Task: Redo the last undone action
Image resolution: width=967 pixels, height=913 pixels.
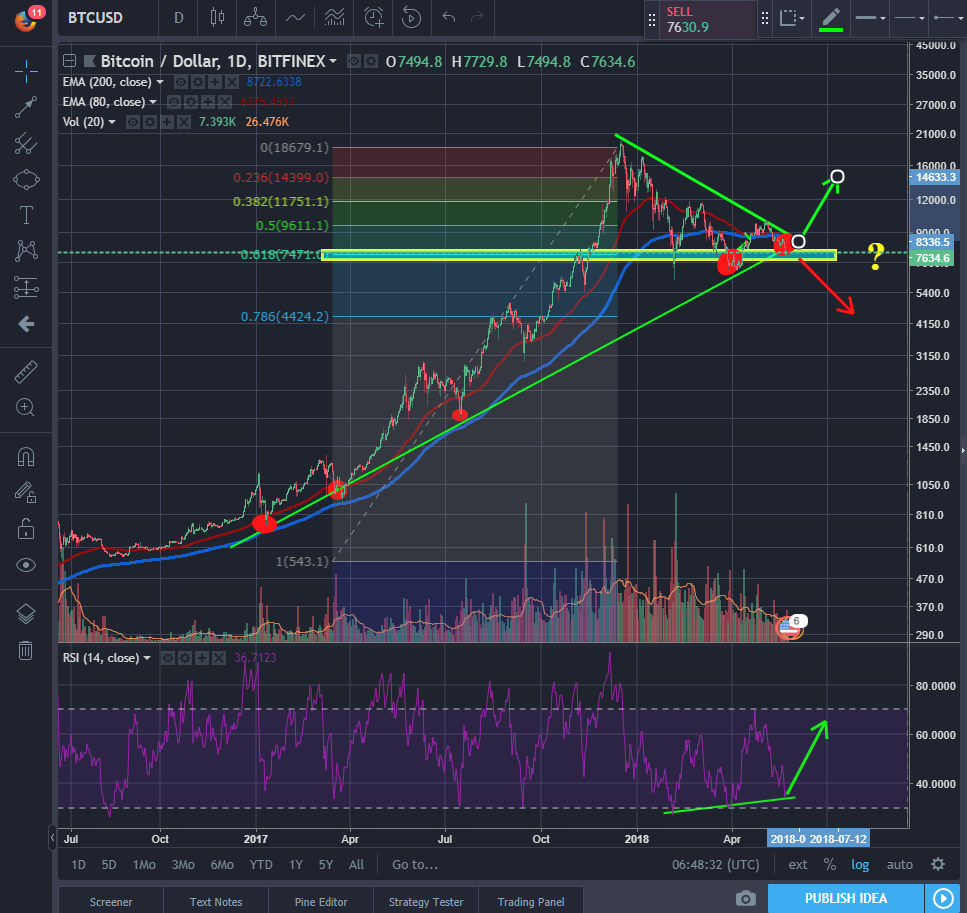Action: coord(477,17)
